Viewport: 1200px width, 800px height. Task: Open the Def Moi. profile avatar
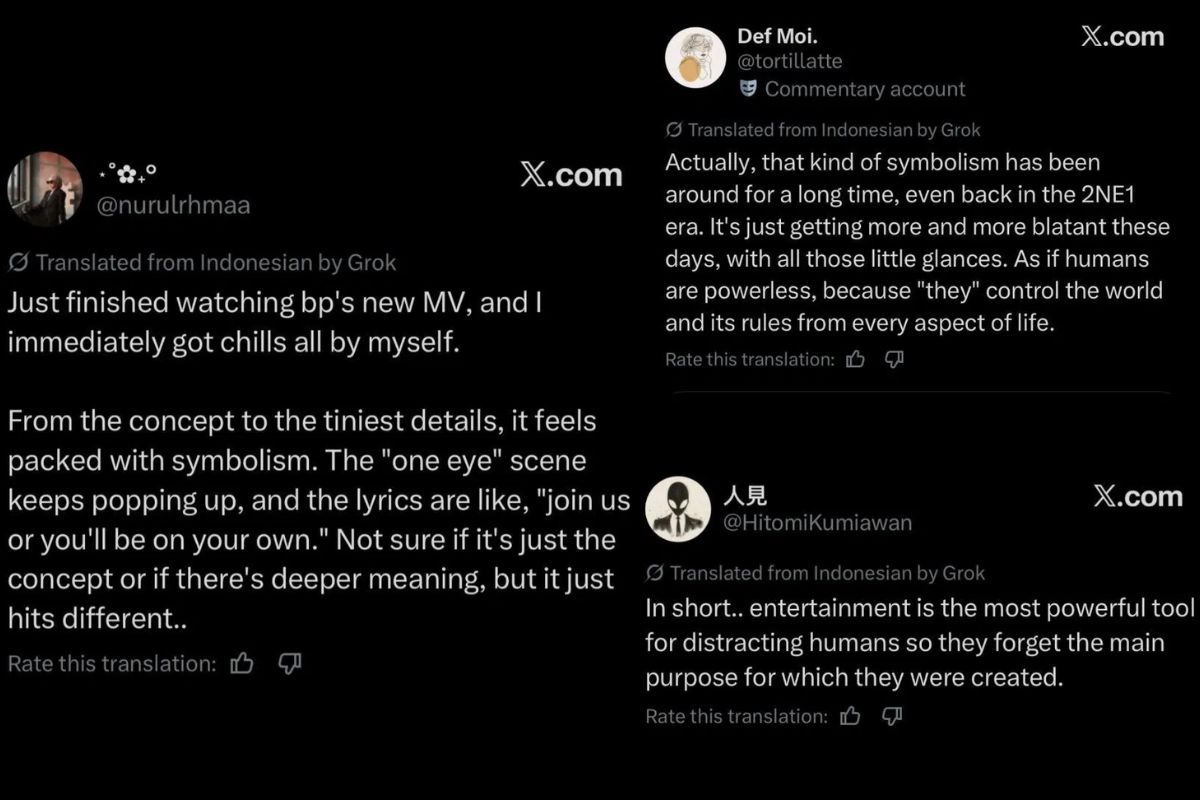pyautogui.click(x=695, y=57)
